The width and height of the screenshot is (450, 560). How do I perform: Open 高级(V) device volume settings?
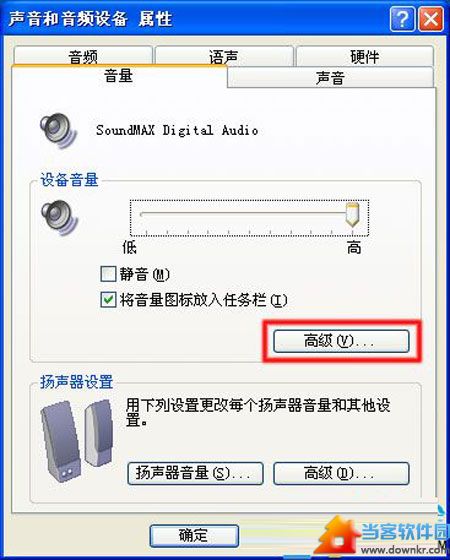341,341
